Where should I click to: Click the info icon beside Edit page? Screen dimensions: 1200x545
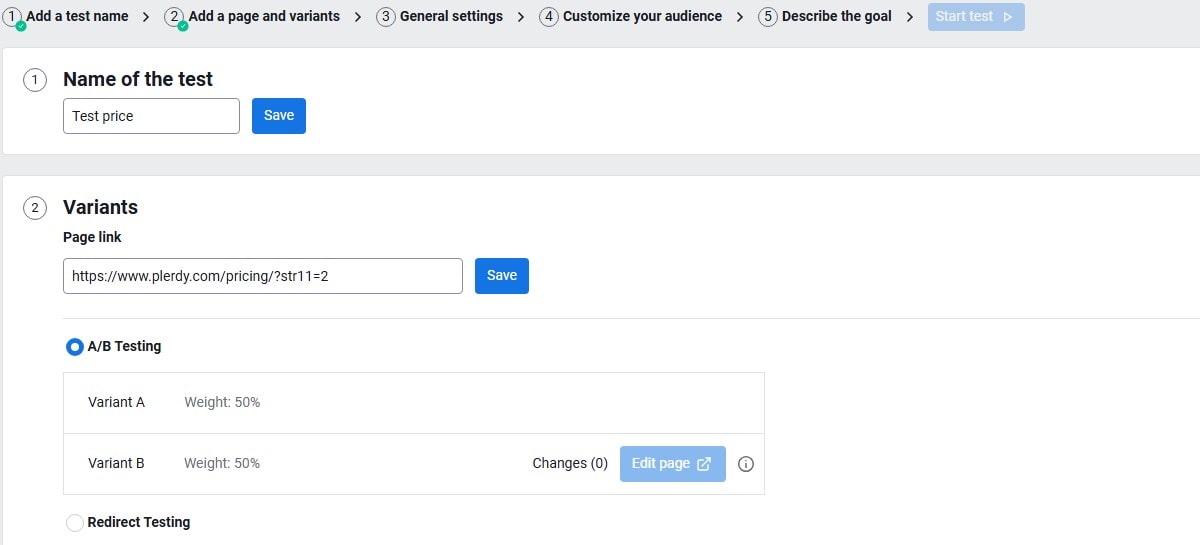pyautogui.click(x=745, y=464)
